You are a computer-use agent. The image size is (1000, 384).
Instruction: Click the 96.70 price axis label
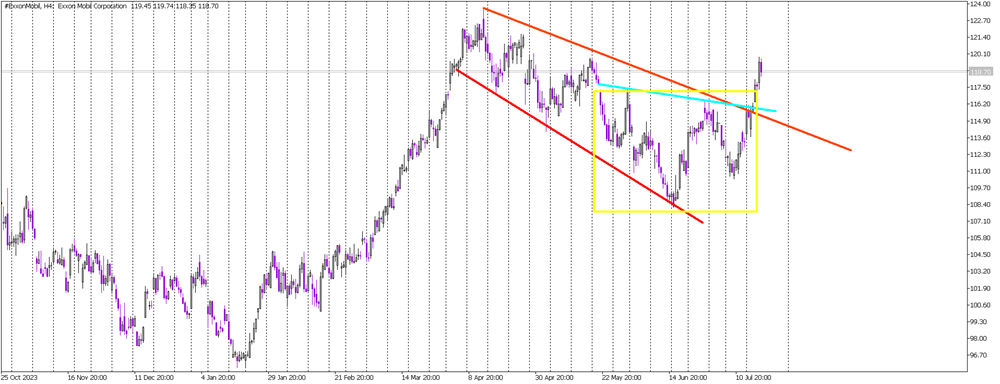pos(979,355)
